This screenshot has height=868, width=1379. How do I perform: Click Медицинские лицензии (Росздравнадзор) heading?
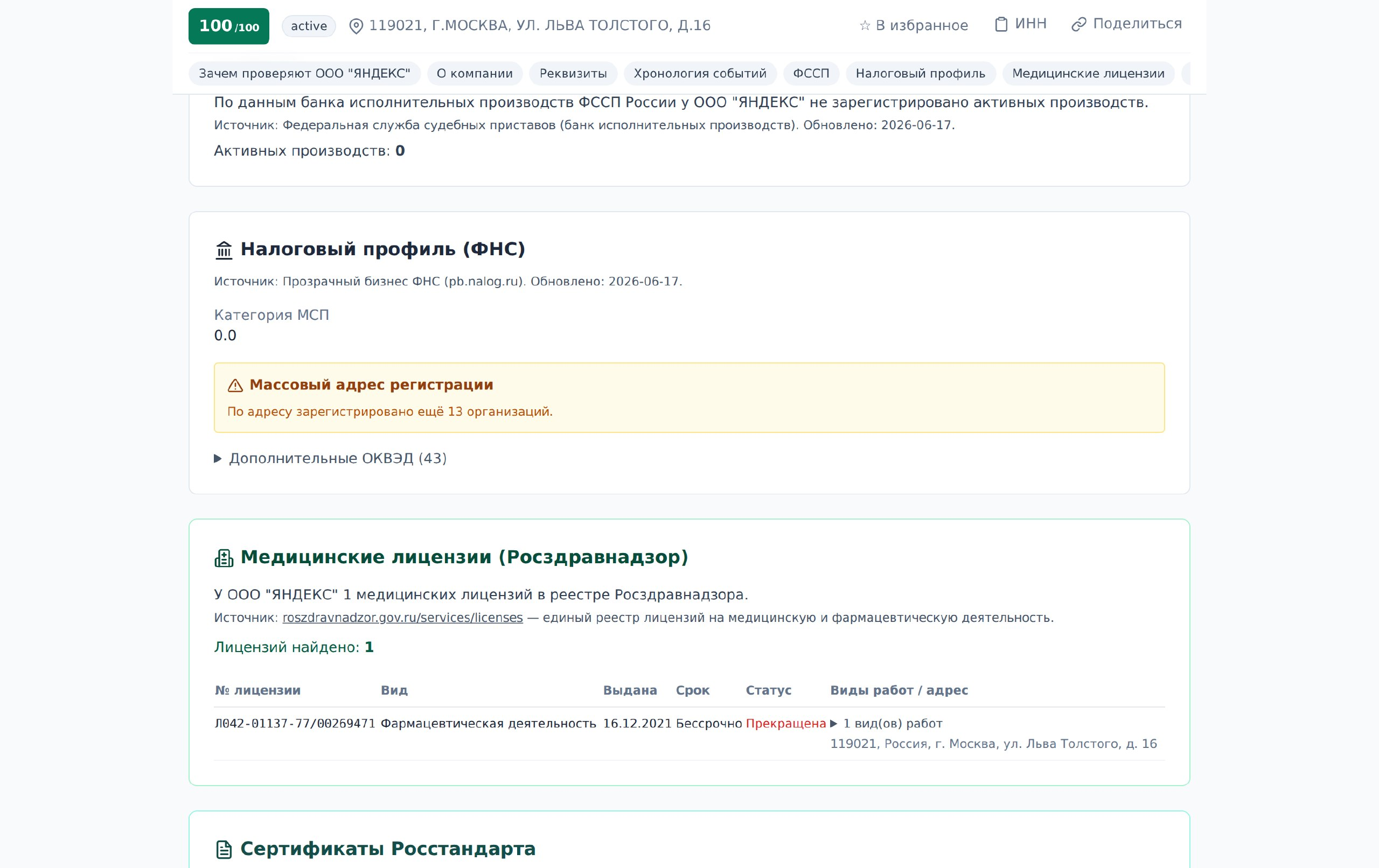464,557
